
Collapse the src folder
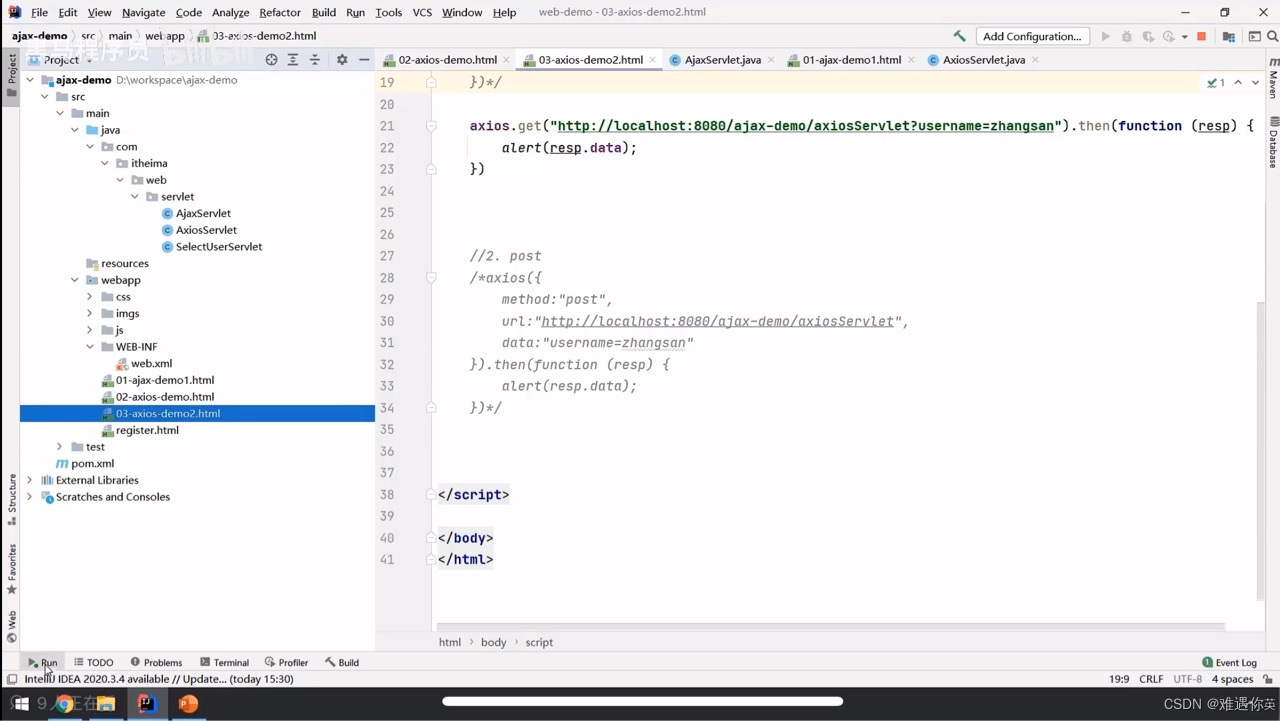click(x=45, y=97)
